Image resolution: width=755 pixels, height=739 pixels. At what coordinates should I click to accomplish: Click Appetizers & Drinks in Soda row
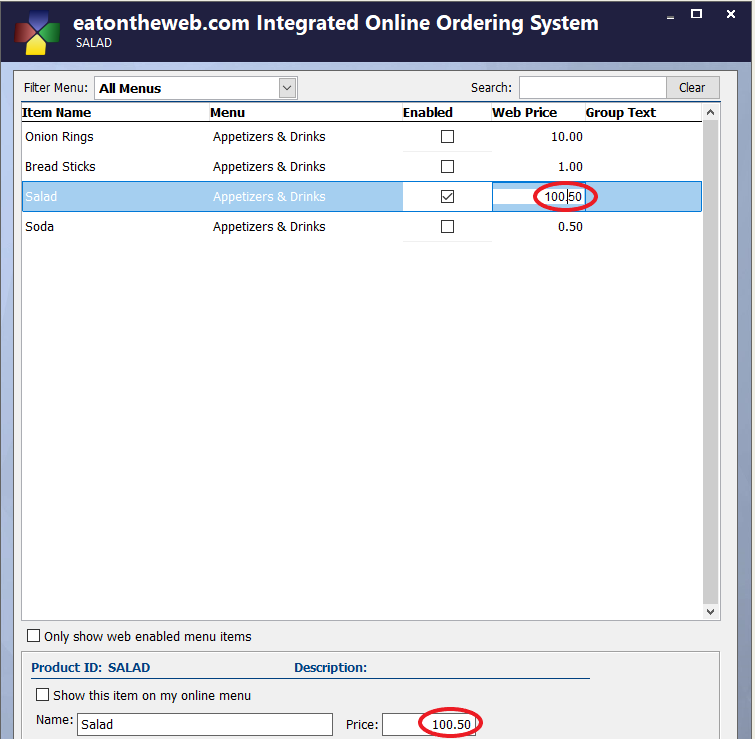click(269, 226)
